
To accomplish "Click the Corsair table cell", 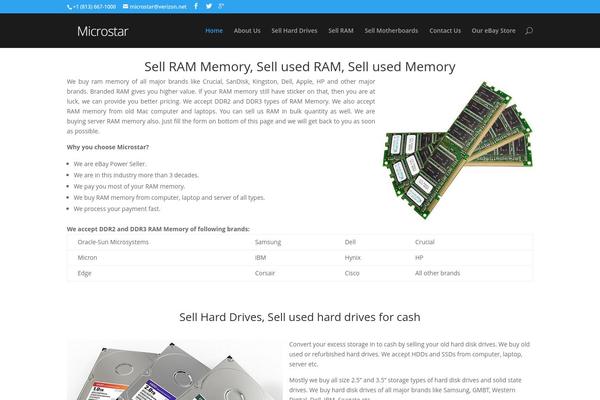I will (x=265, y=273).
